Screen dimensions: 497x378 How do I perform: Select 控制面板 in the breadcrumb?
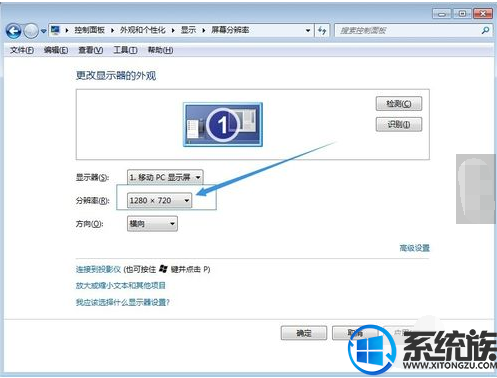89,30
